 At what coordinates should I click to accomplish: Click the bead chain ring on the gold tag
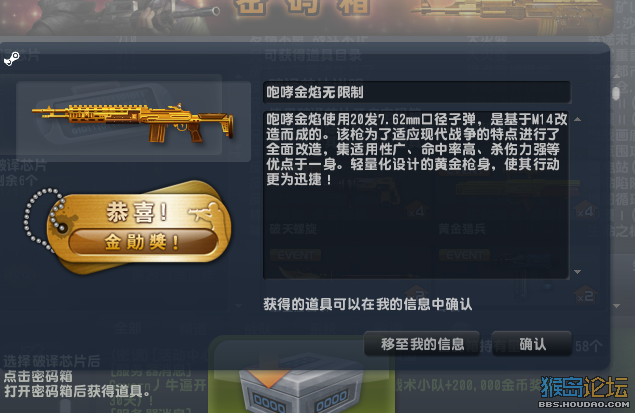point(40,219)
